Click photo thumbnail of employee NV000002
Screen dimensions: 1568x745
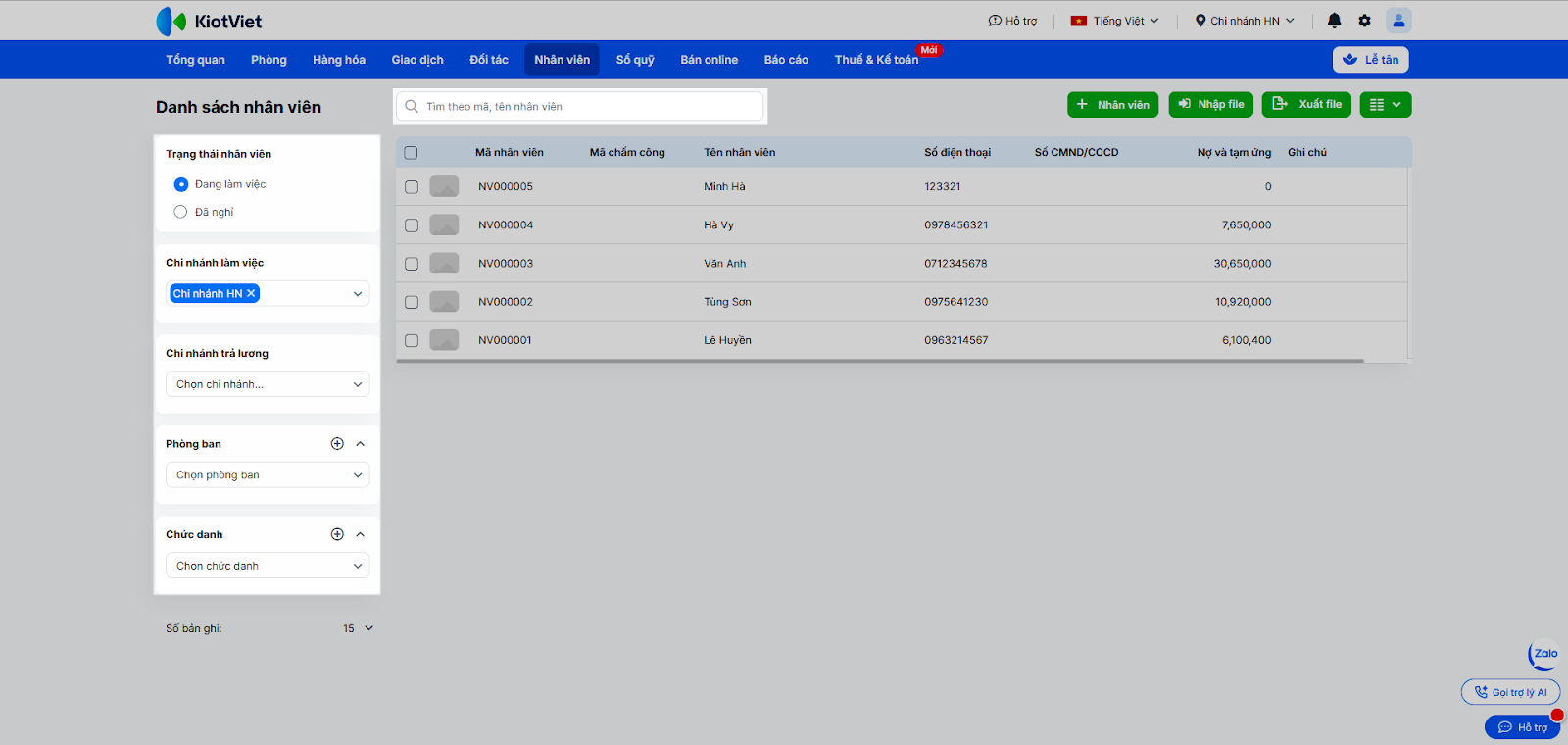coord(444,302)
